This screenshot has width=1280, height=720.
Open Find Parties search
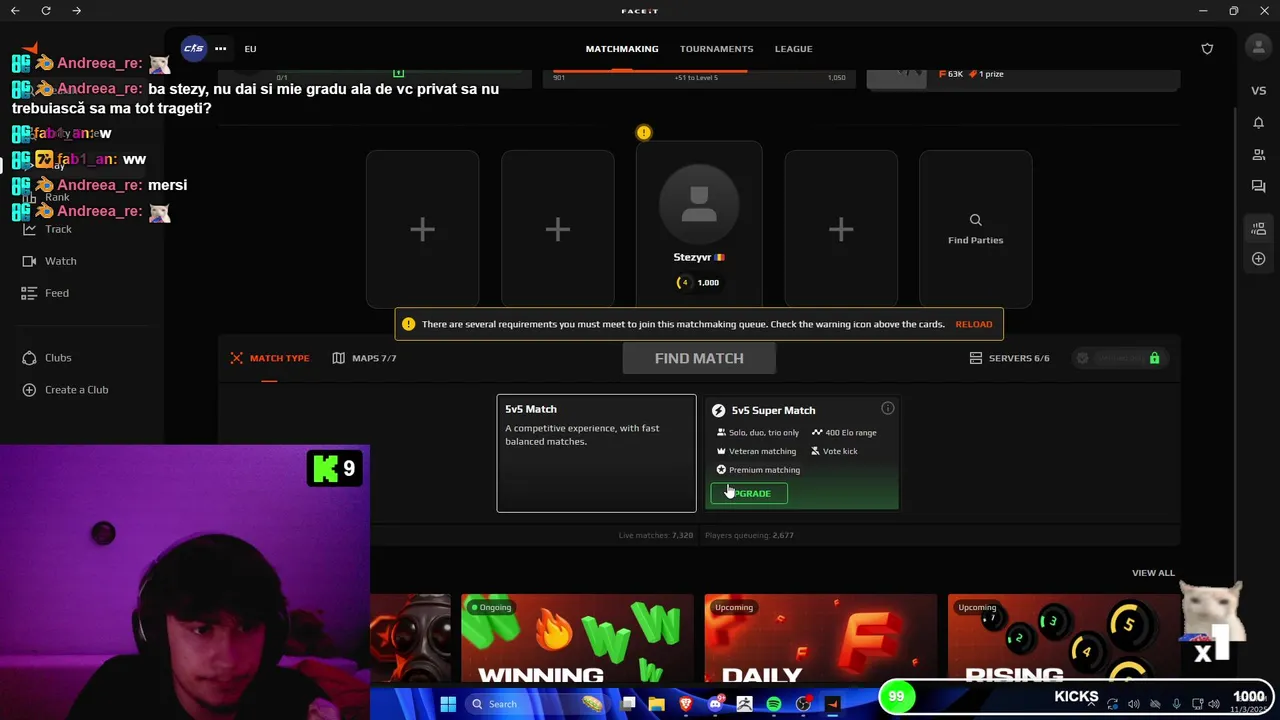(975, 229)
